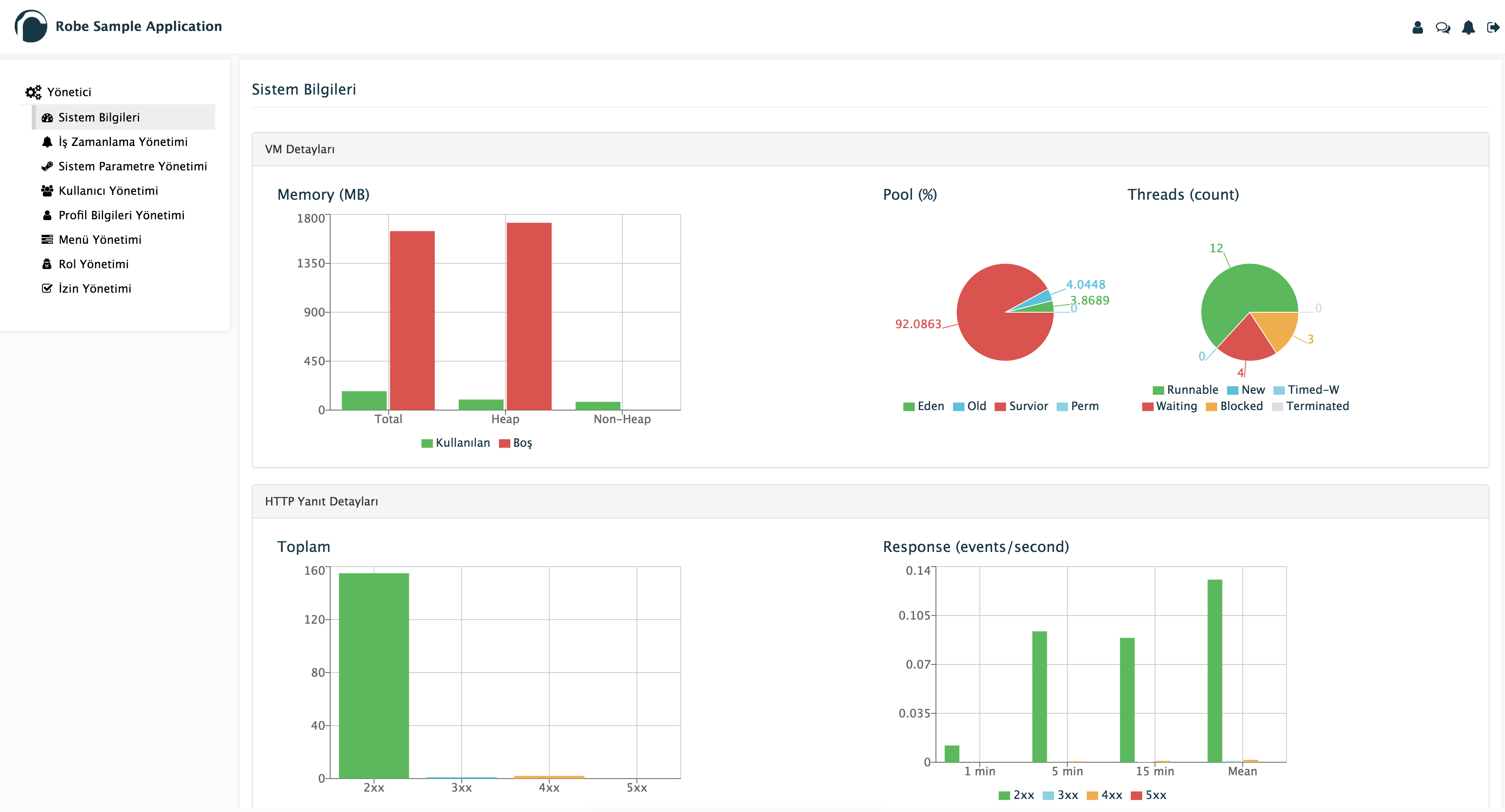Click the red Total Boş memory bar
The width and height of the screenshot is (1505, 812).
click(413, 321)
